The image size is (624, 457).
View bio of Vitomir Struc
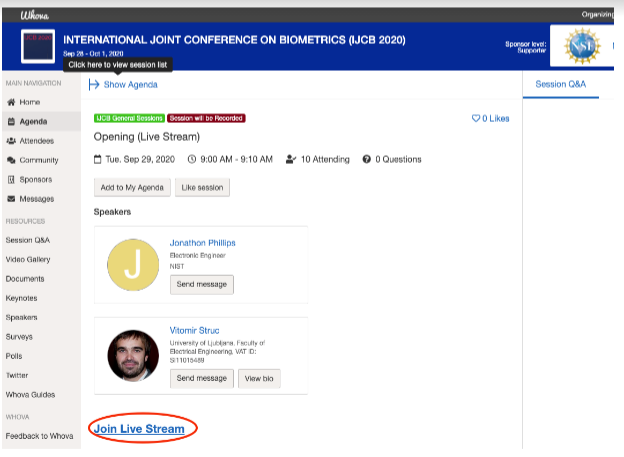point(259,379)
